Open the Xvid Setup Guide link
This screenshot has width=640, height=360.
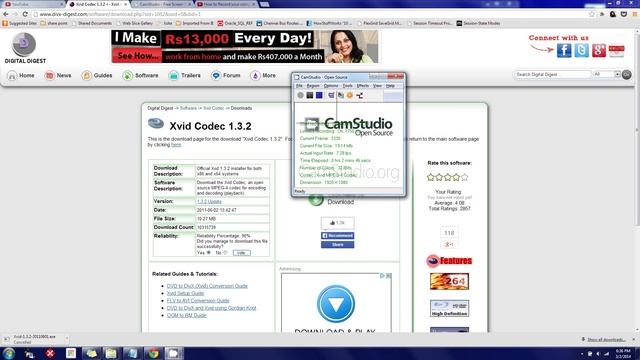point(185,293)
